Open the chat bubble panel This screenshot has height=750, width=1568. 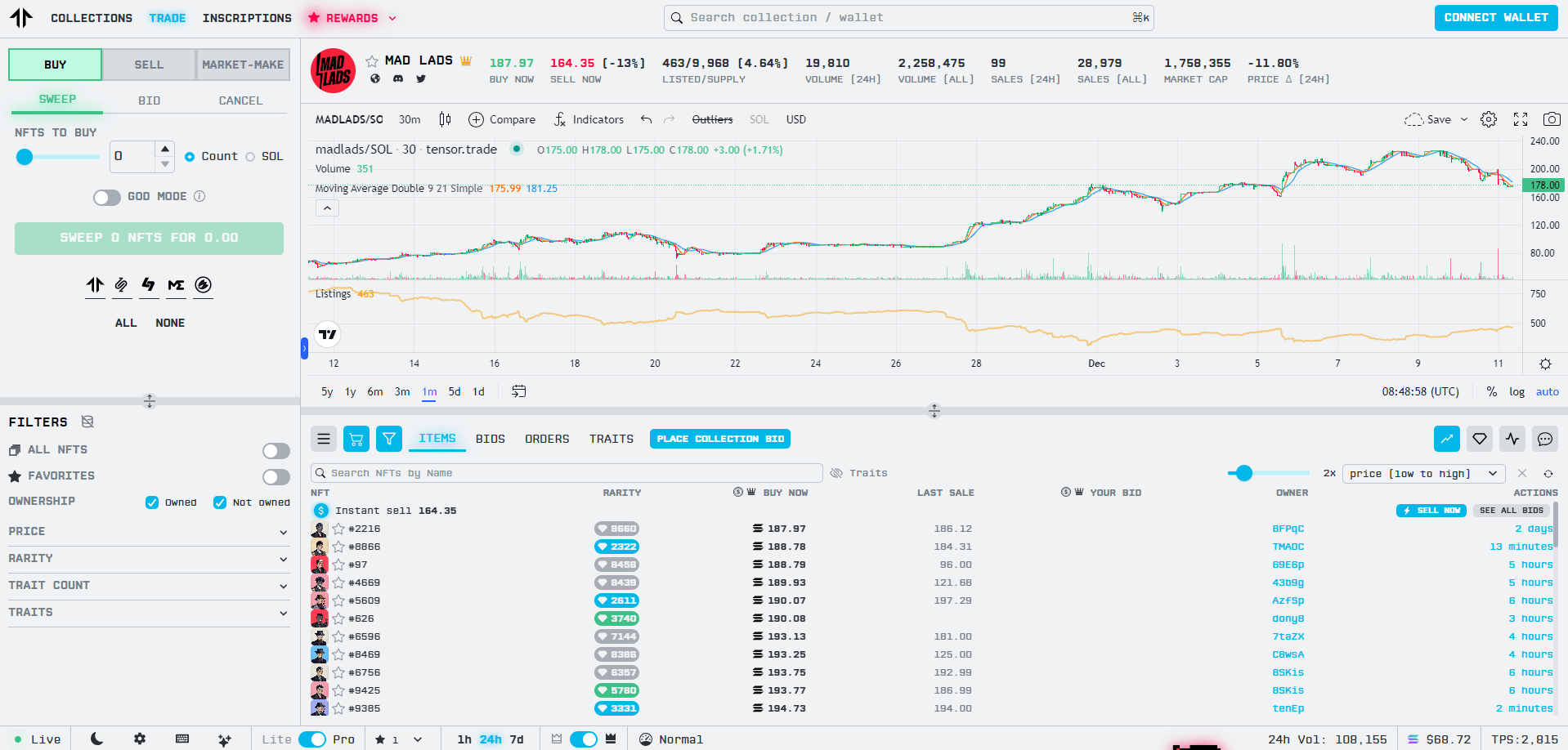click(1545, 439)
